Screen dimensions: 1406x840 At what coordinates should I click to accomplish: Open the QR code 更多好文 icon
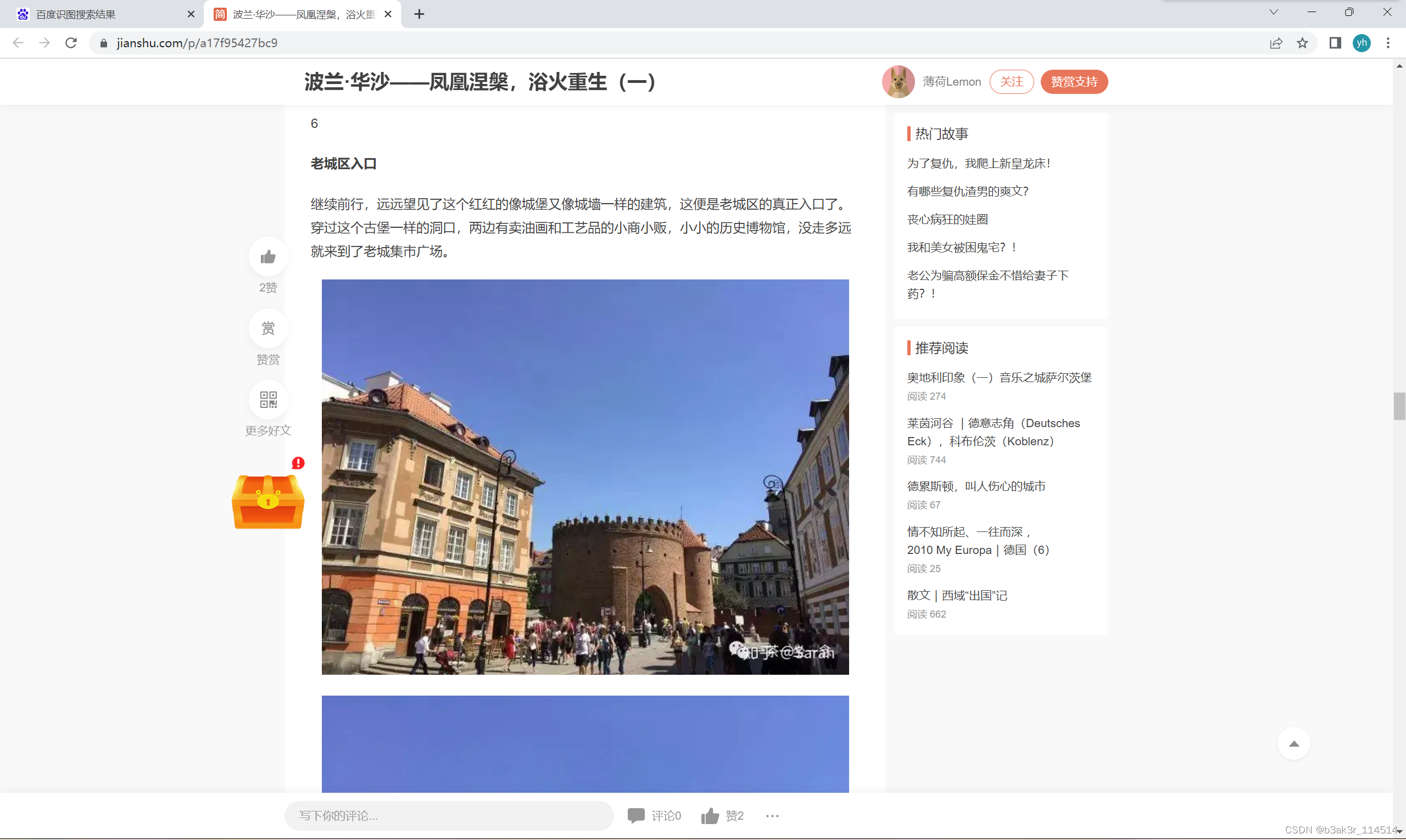tap(268, 400)
